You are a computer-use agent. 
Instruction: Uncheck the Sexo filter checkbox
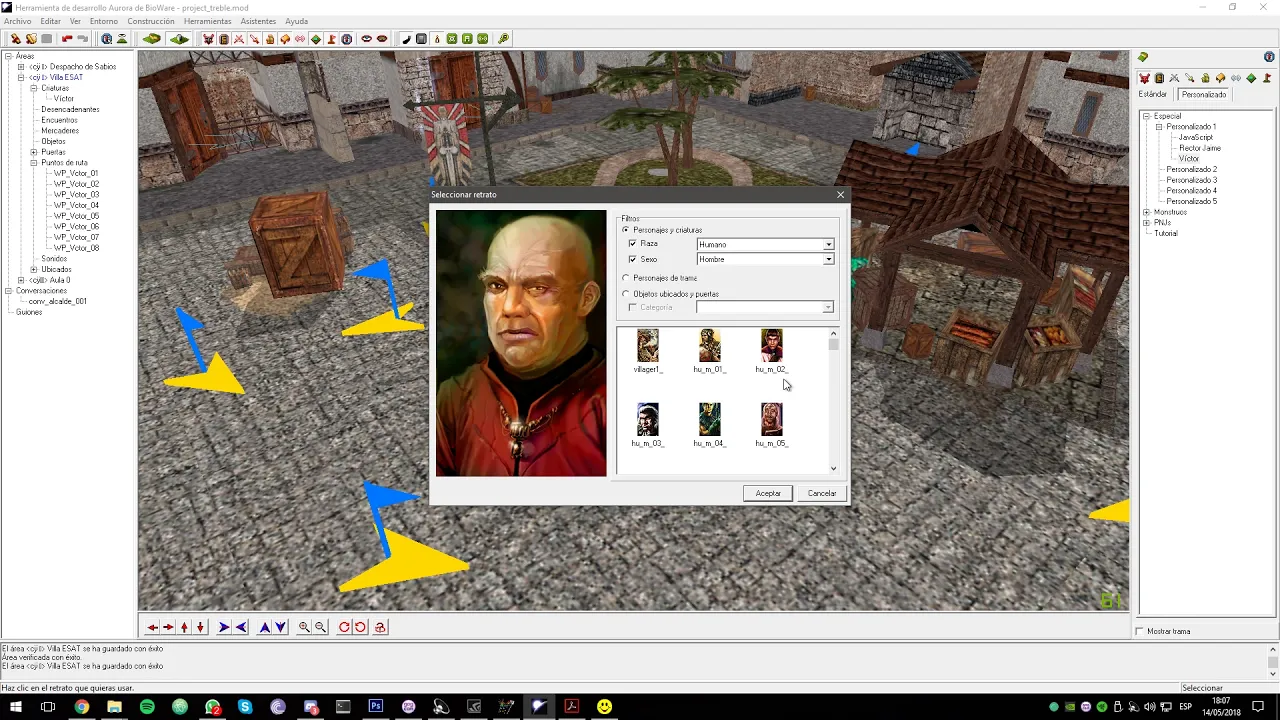tap(632, 259)
